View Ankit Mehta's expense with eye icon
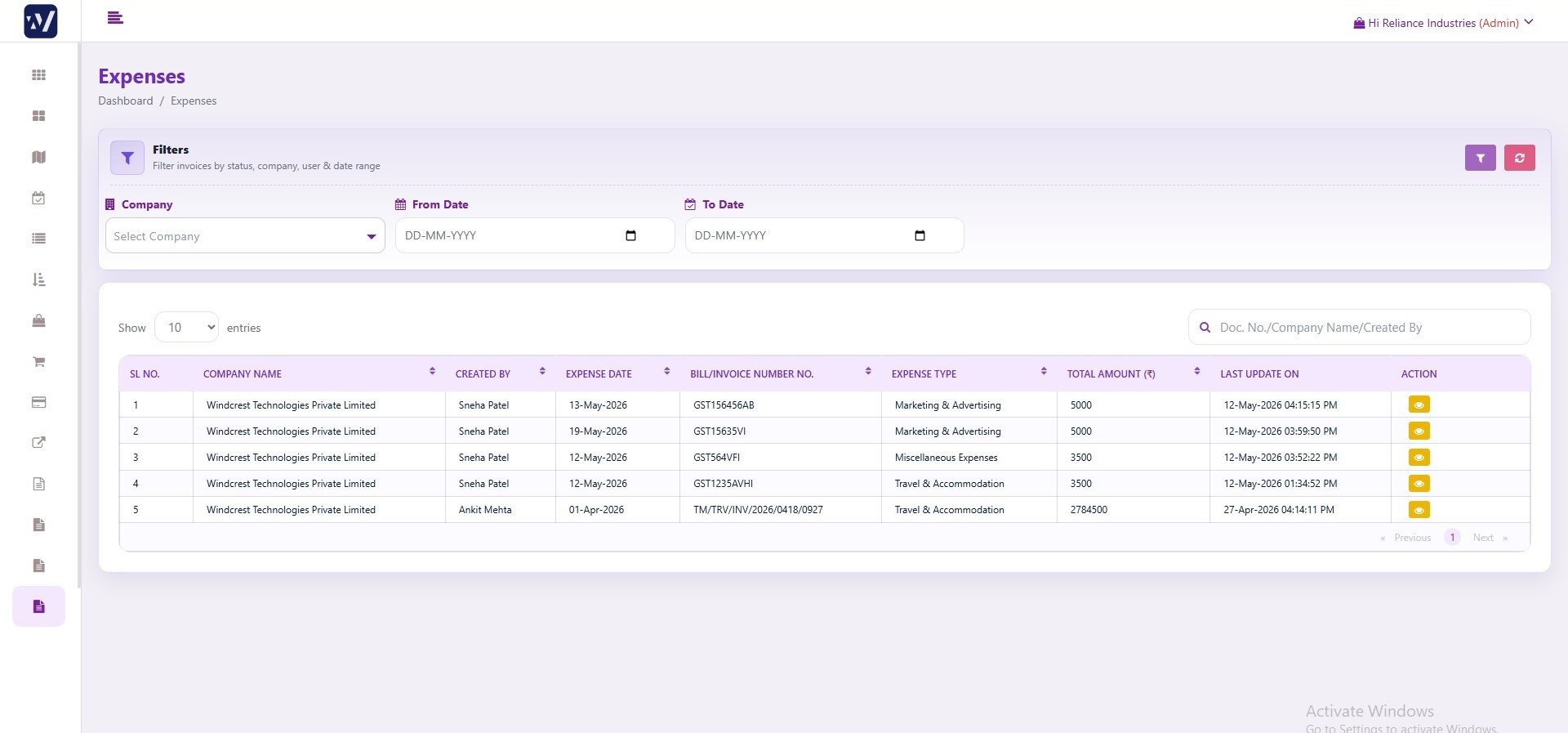Screen dimensions: 1568x733 (1419, 510)
